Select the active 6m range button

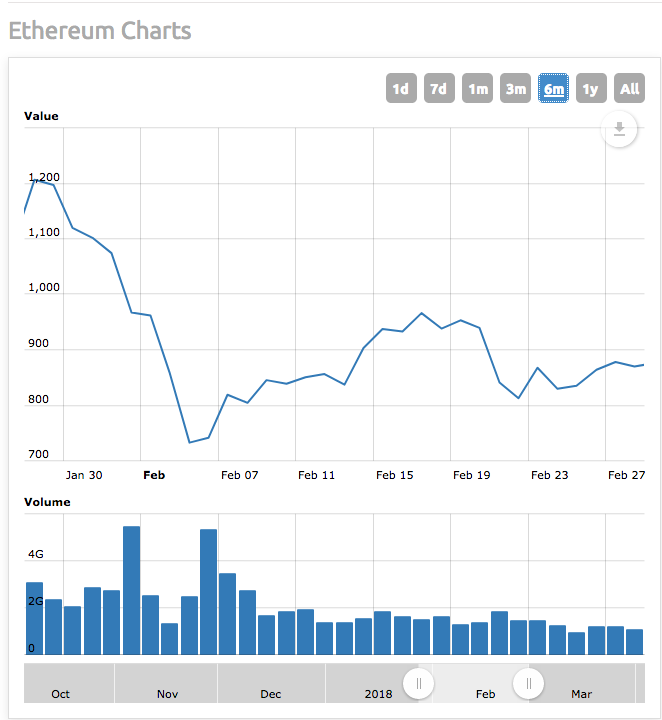tap(553, 88)
